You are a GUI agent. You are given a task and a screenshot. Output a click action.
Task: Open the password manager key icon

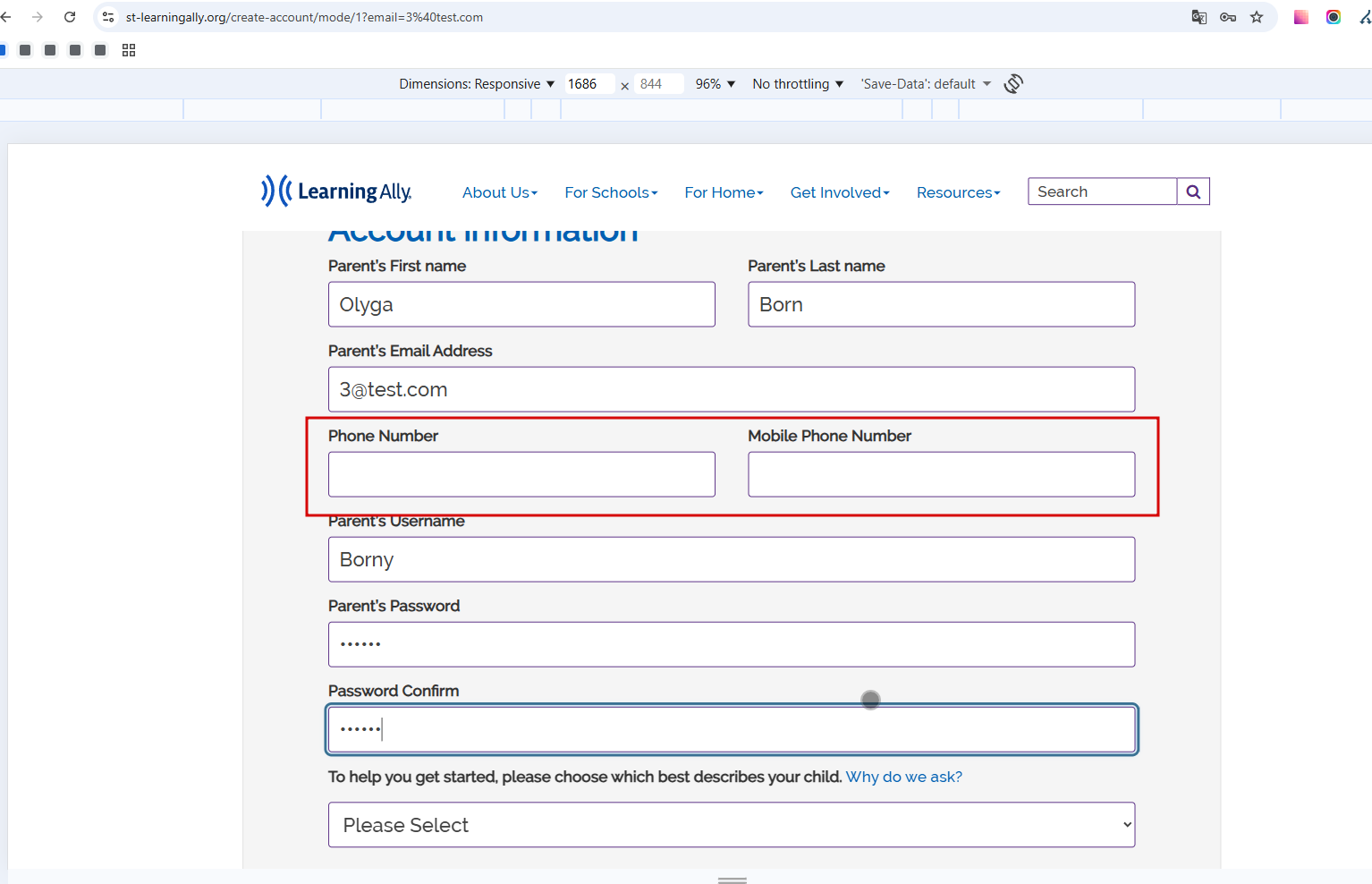click(x=1228, y=17)
